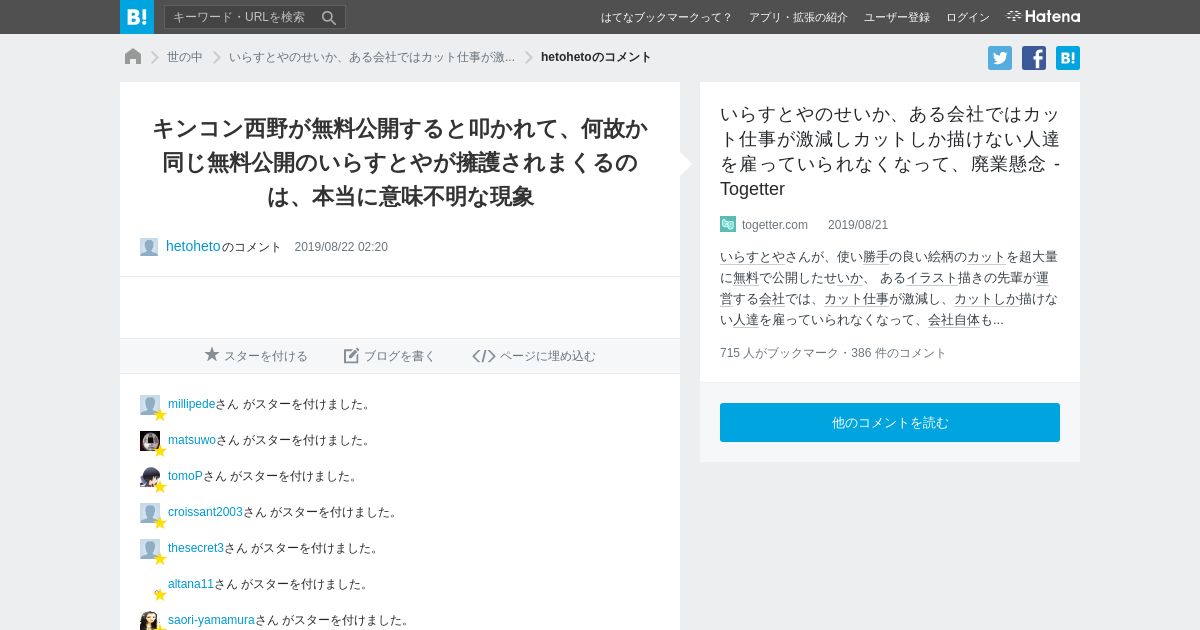1200x630 pixels.
Task: Open thesecret3 user link
Action: [196, 548]
